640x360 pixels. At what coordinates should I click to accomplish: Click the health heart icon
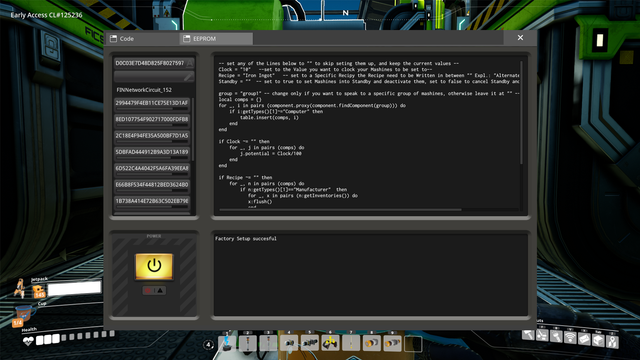28,341
